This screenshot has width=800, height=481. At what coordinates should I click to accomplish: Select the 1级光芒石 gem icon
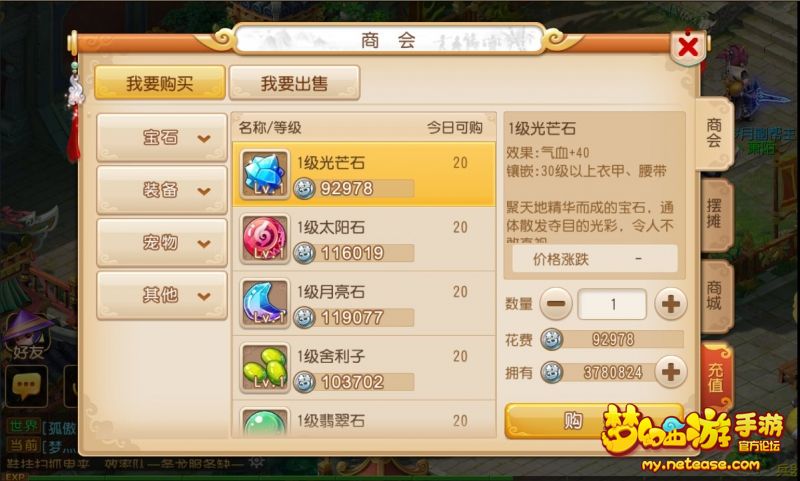tap(265, 174)
